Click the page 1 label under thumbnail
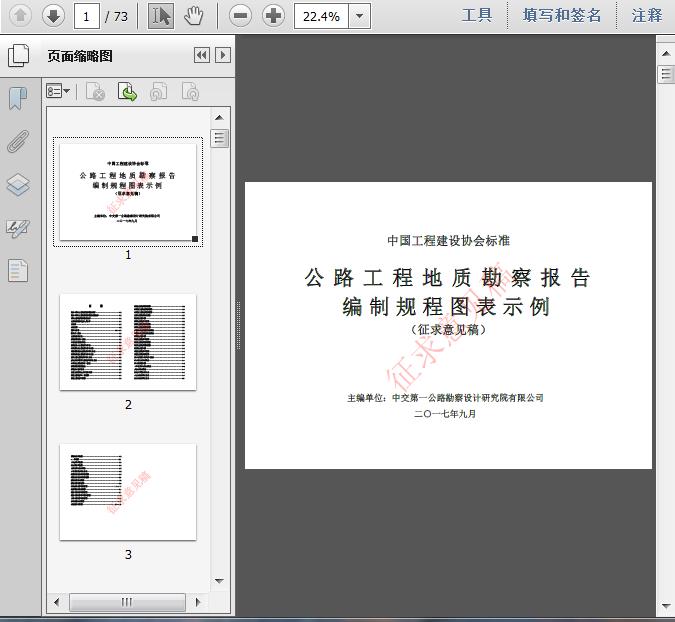 pos(128,255)
